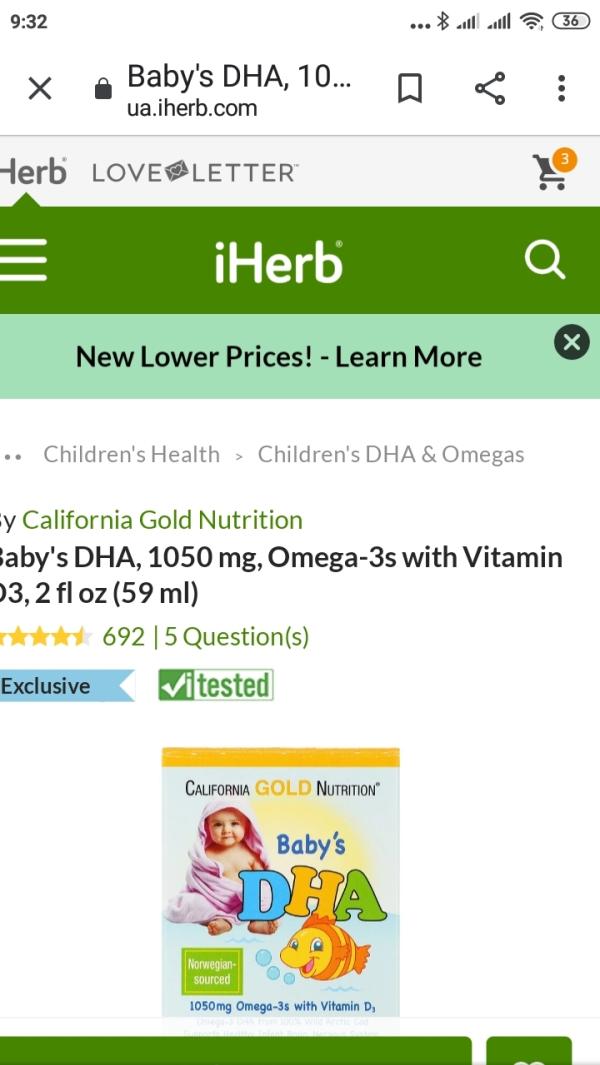
Task: Tap the secure lock icon by URL
Action: [103, 89]
